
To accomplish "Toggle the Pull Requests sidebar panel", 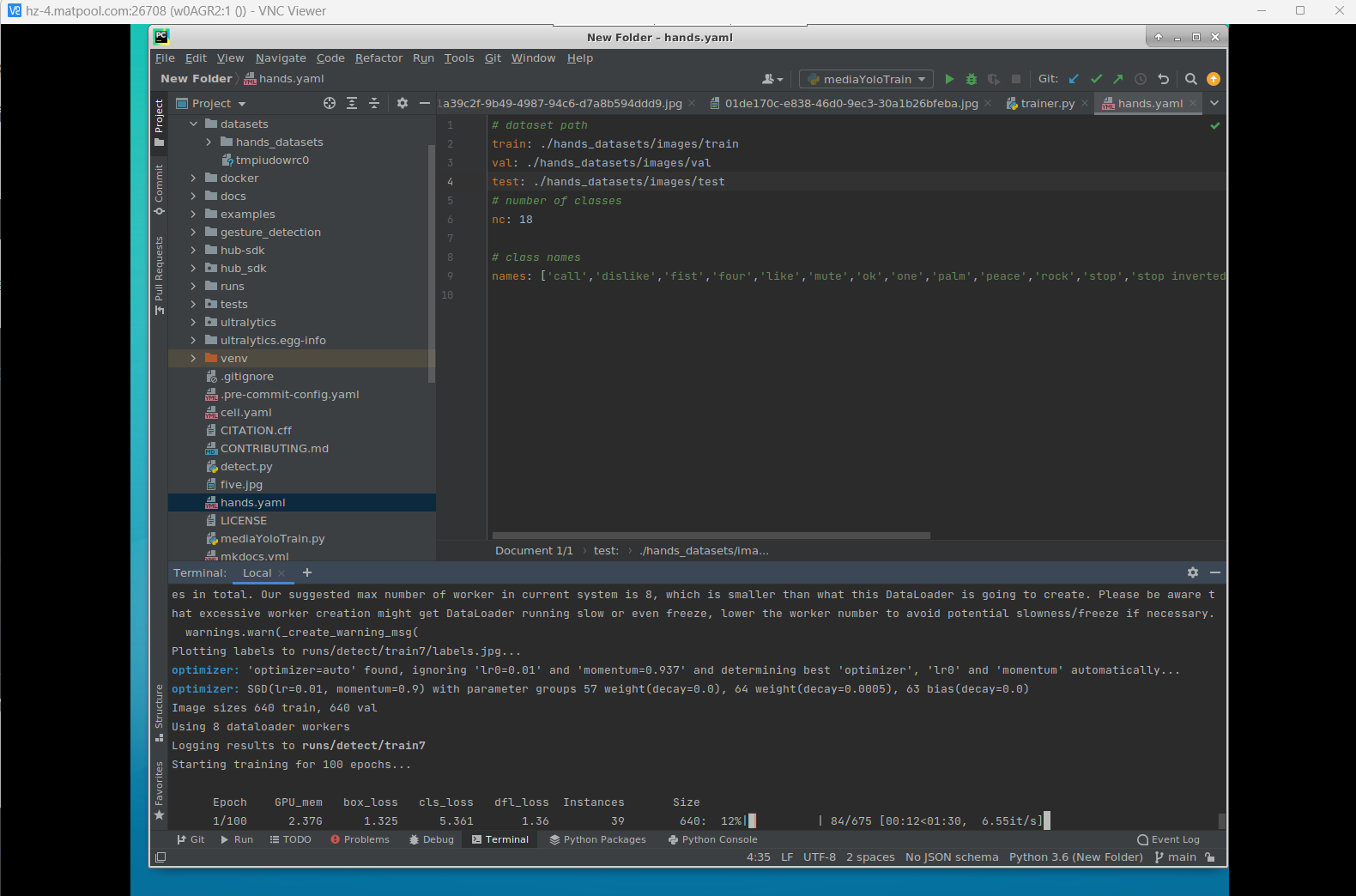I will click(x=159, y=275).
